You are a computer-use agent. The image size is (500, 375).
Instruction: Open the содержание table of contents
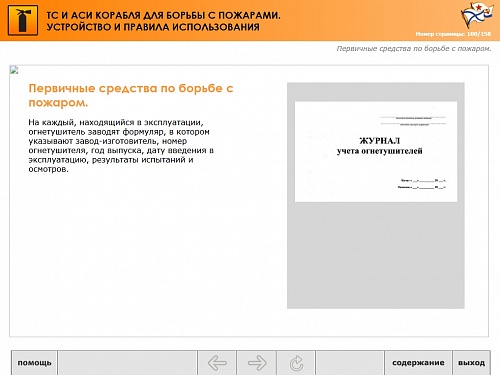click(418, 363)
